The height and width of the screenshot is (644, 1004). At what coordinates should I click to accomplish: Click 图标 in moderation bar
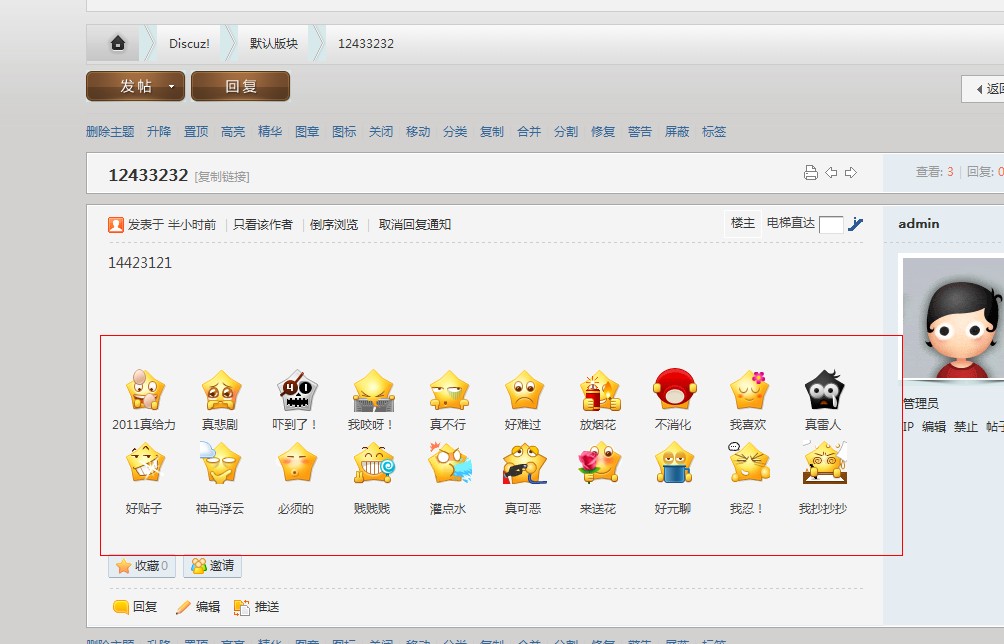[344, 132]
